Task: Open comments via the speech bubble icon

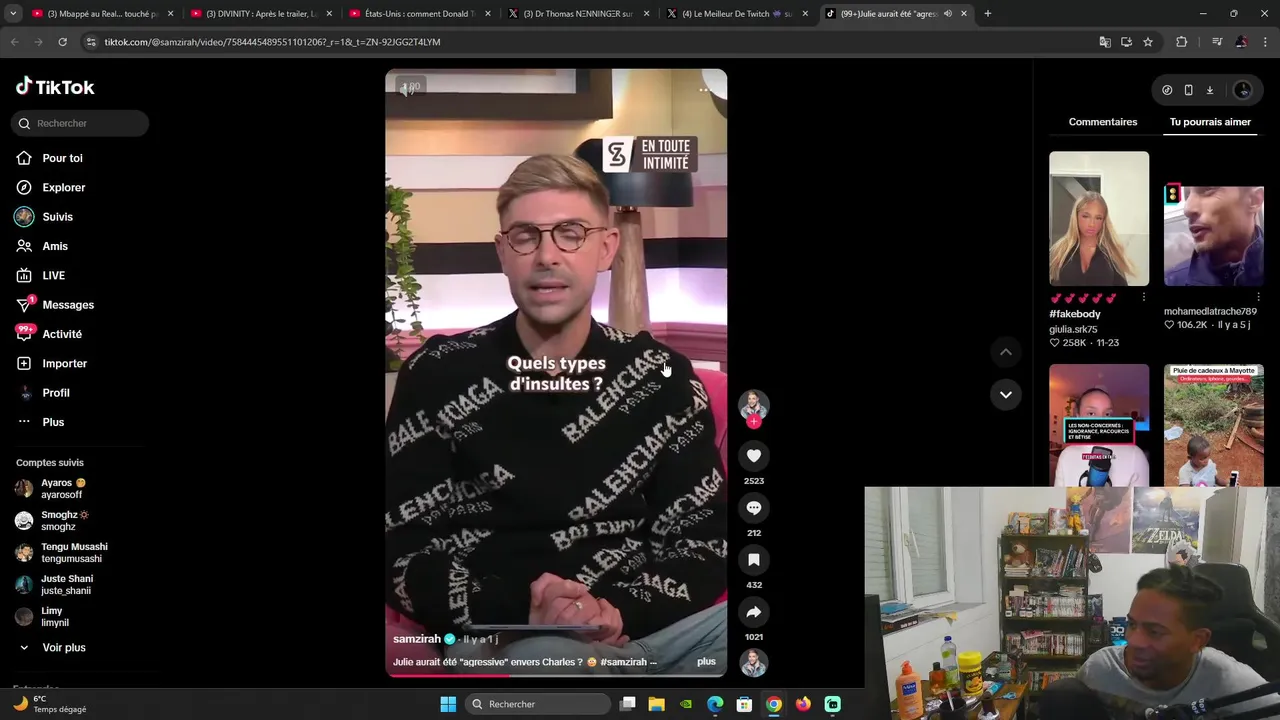Action: tap(754, 508)
